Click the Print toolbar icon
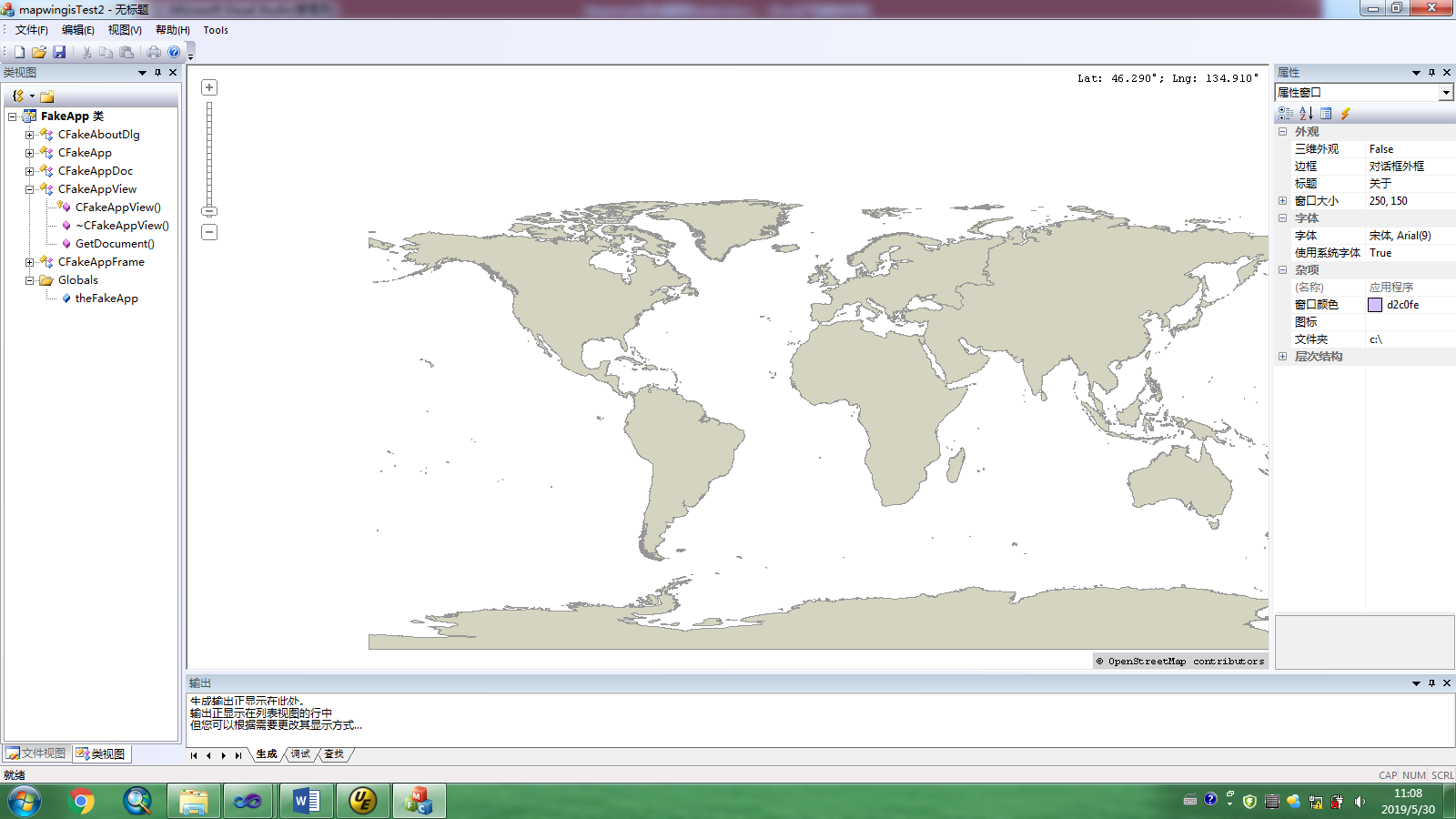This screenshot has height=819, width=1456. click(x=153, y=52)
